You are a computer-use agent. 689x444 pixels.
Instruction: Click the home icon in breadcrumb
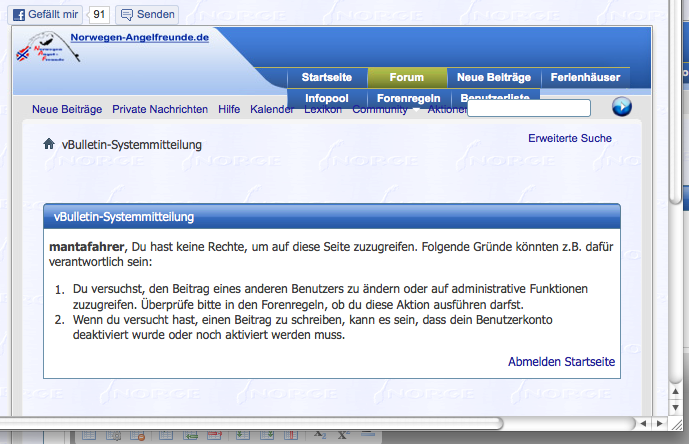pos(48,144)
